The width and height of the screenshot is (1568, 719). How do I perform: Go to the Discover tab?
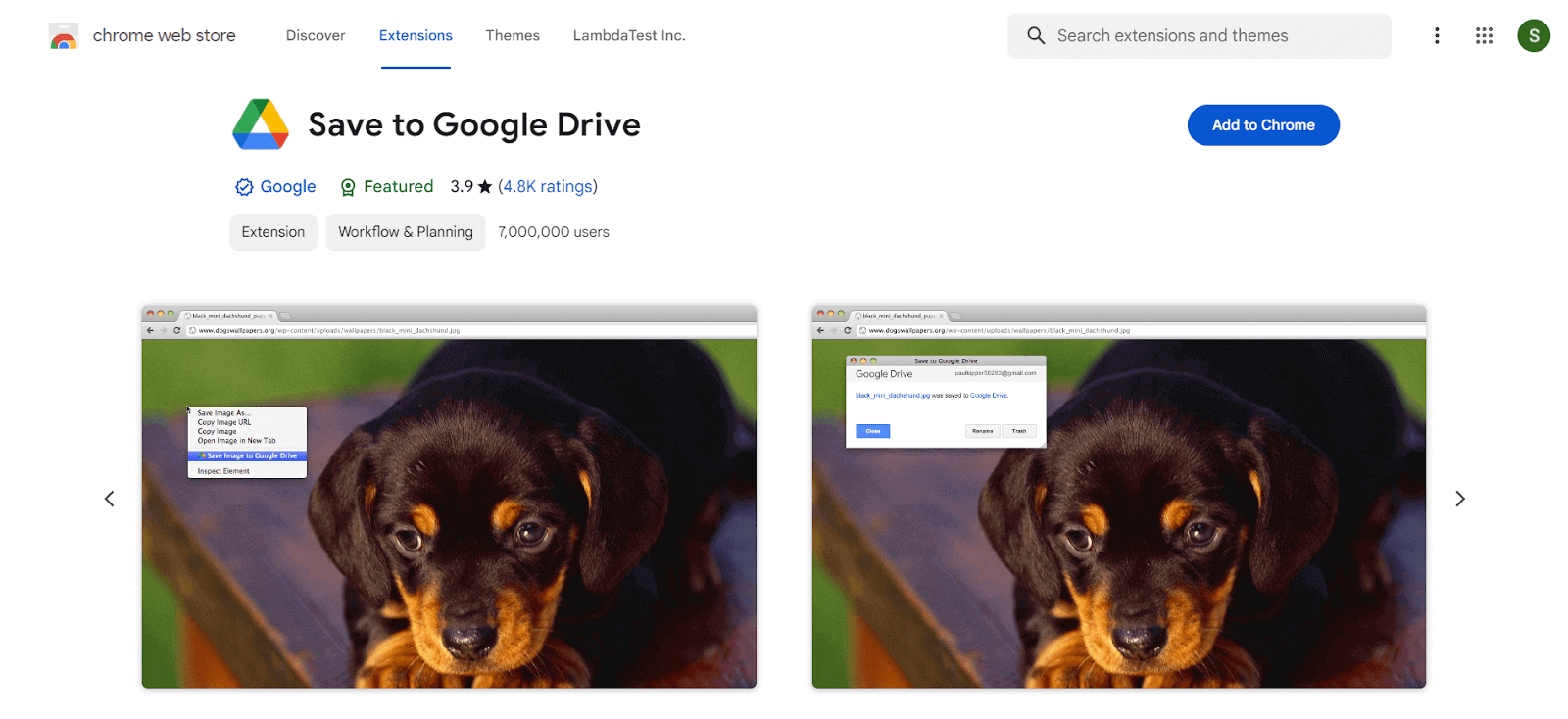point(316,35)
